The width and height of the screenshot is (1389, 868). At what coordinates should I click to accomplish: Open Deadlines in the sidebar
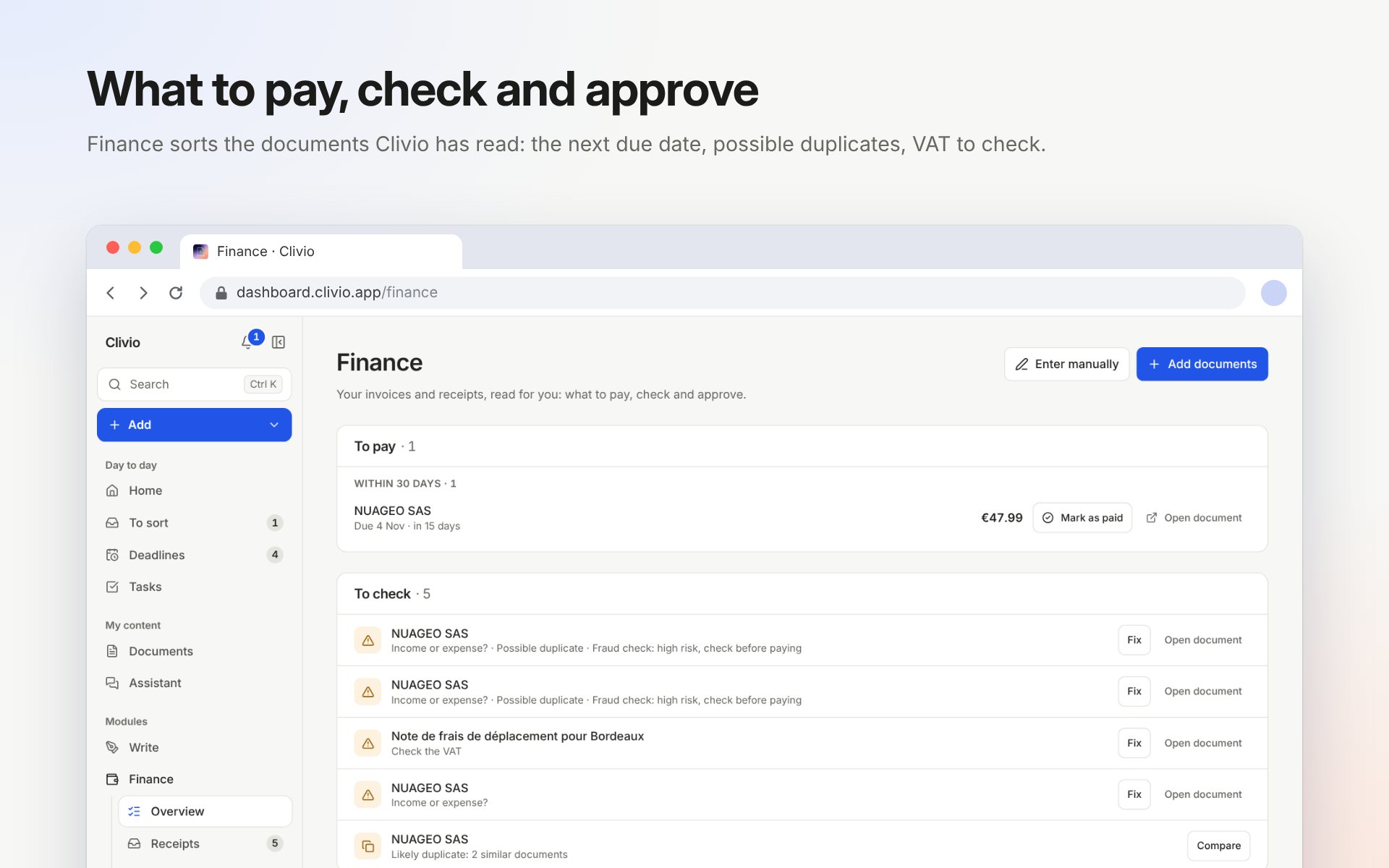point(195,555)
